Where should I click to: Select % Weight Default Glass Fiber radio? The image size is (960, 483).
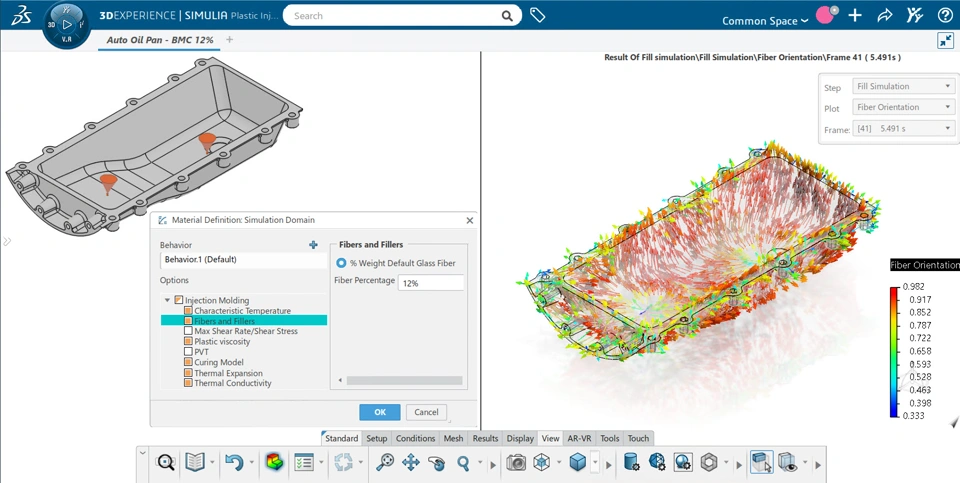(341, 263)
